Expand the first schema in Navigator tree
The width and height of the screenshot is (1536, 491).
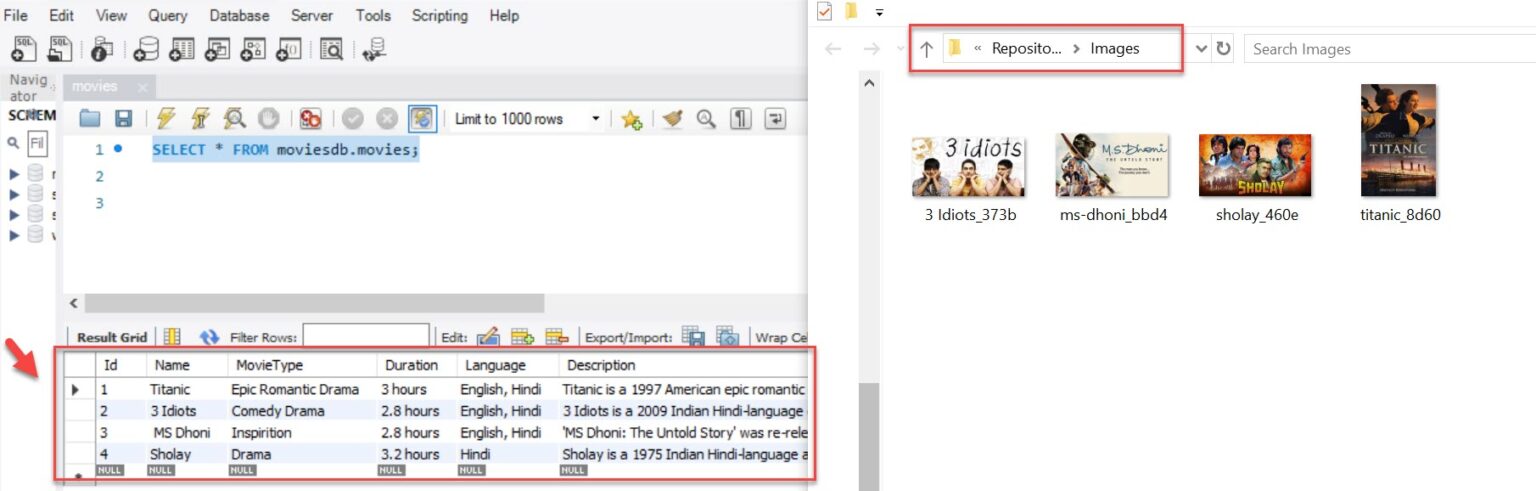coord(14,174)
